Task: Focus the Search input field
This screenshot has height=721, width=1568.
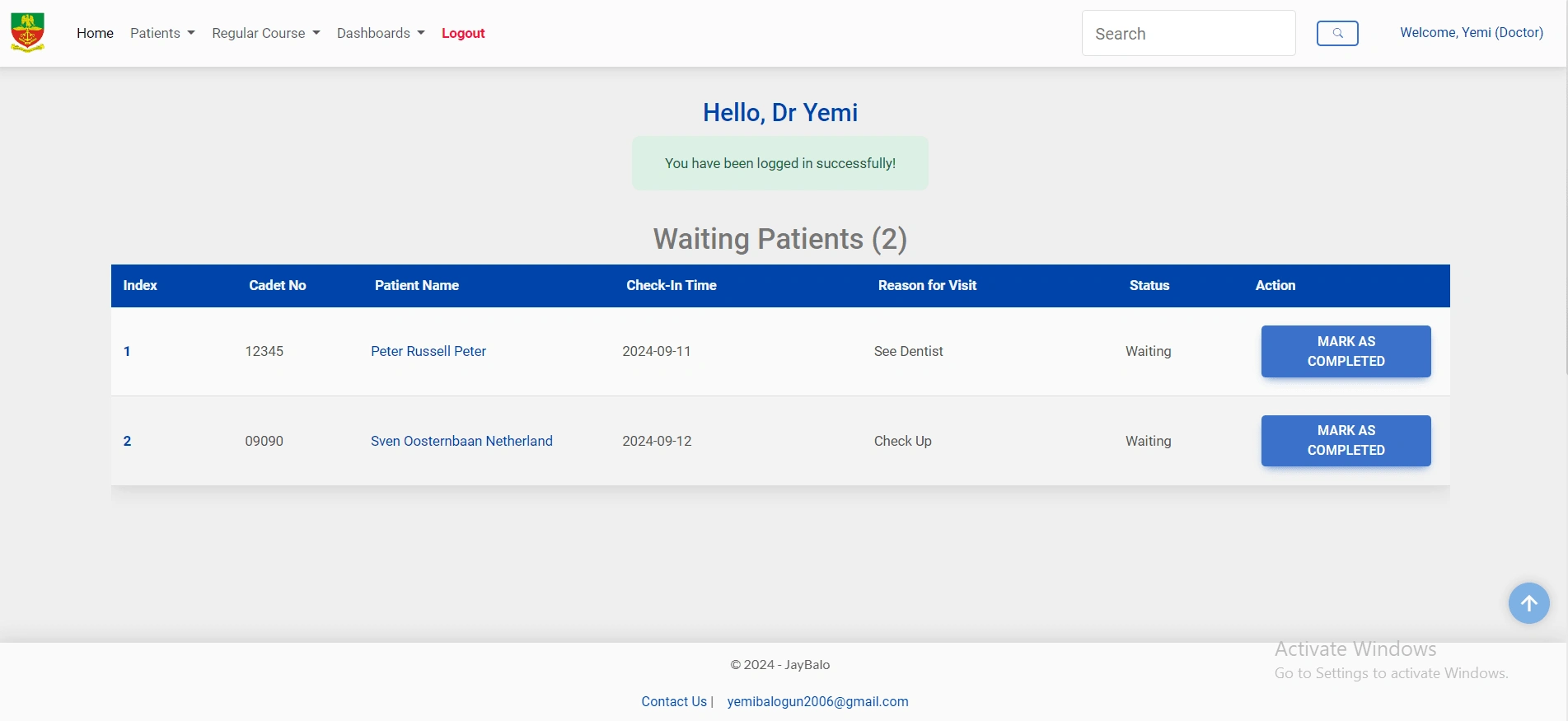Action: (1188, 33)
